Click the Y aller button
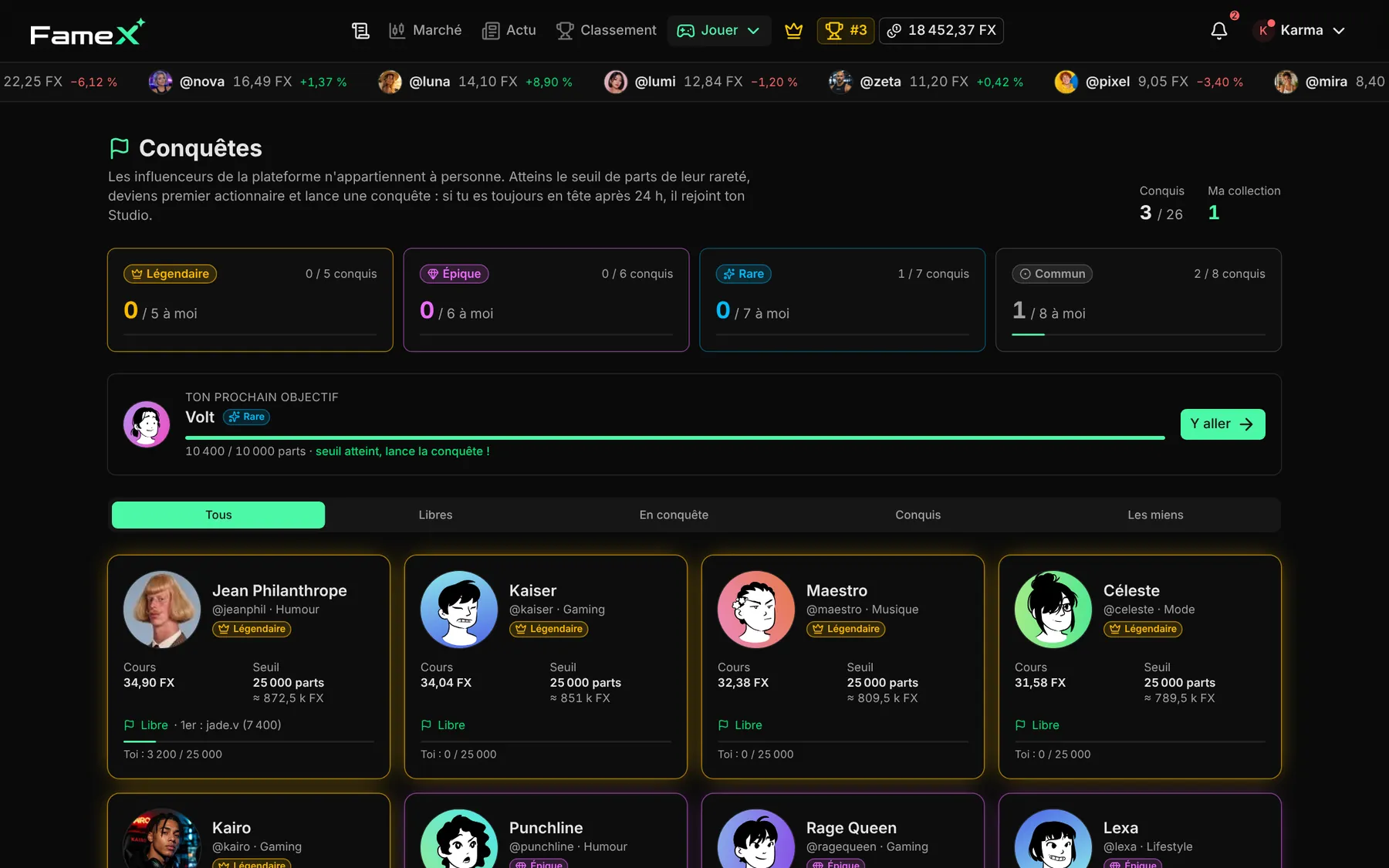This screenshot has width=1389, height=868. (1223, 424)
